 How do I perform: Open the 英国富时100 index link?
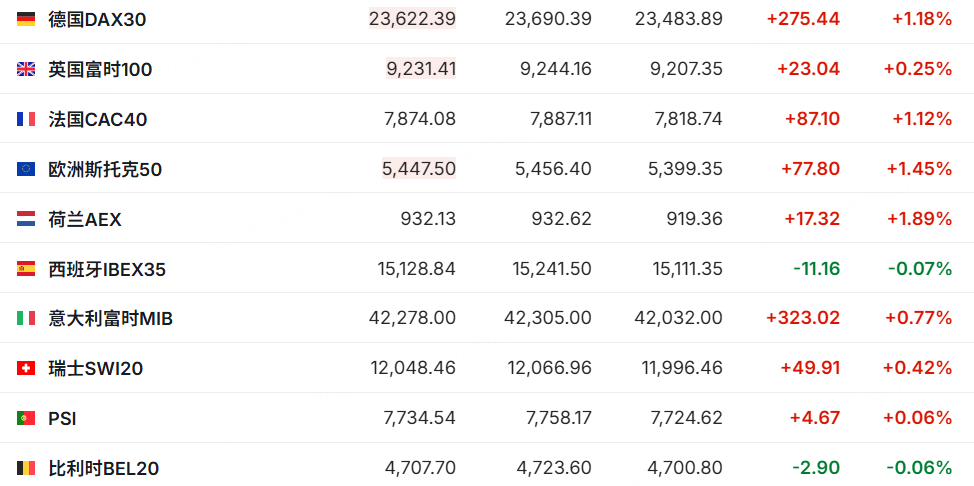click(x=100, y=70)
